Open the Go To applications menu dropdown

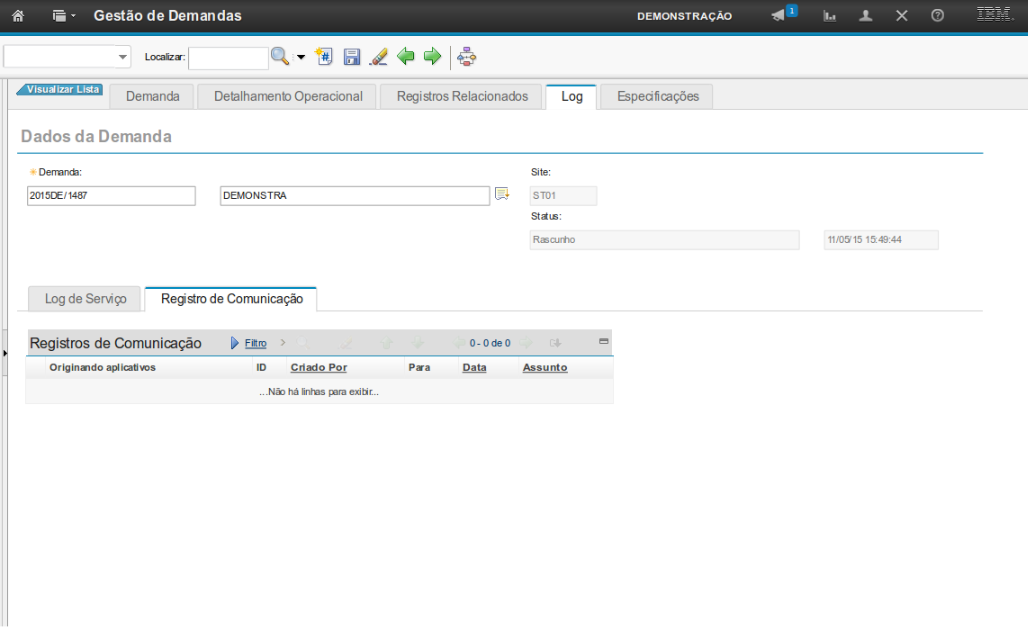pos(64,16)
